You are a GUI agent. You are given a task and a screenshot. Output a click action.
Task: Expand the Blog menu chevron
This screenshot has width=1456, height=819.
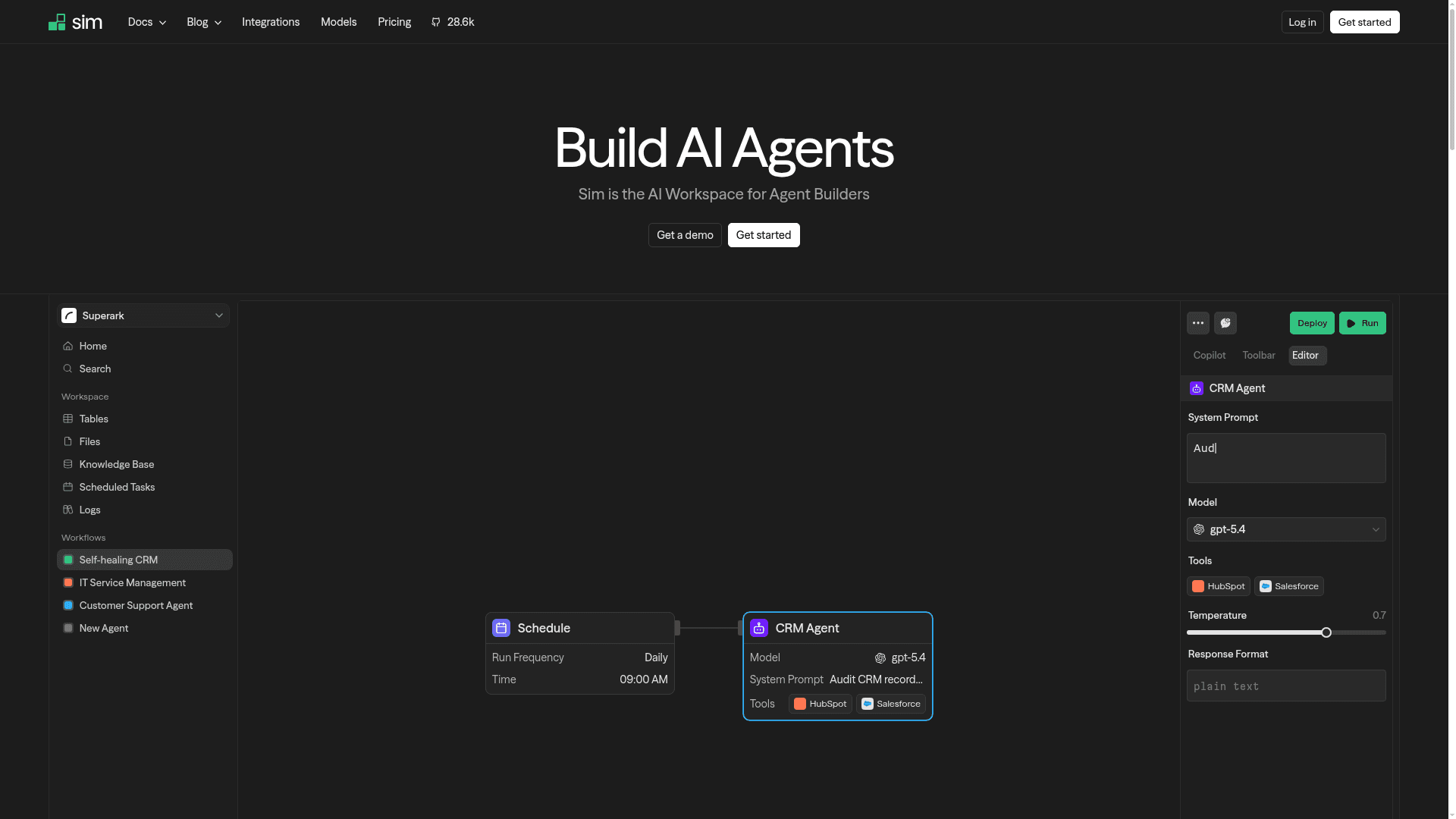[218, 23]
